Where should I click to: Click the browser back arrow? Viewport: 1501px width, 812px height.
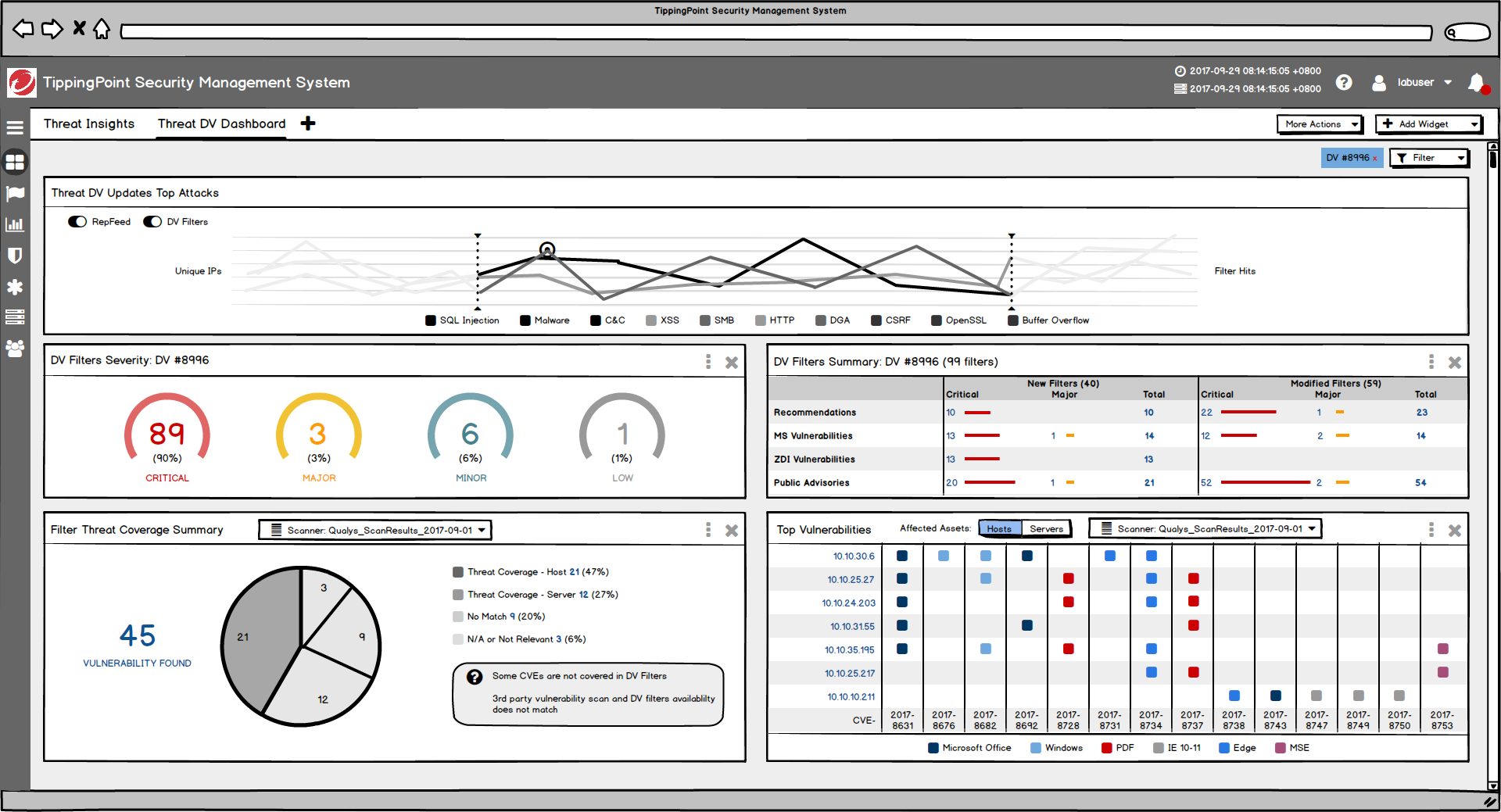(23, 30)
